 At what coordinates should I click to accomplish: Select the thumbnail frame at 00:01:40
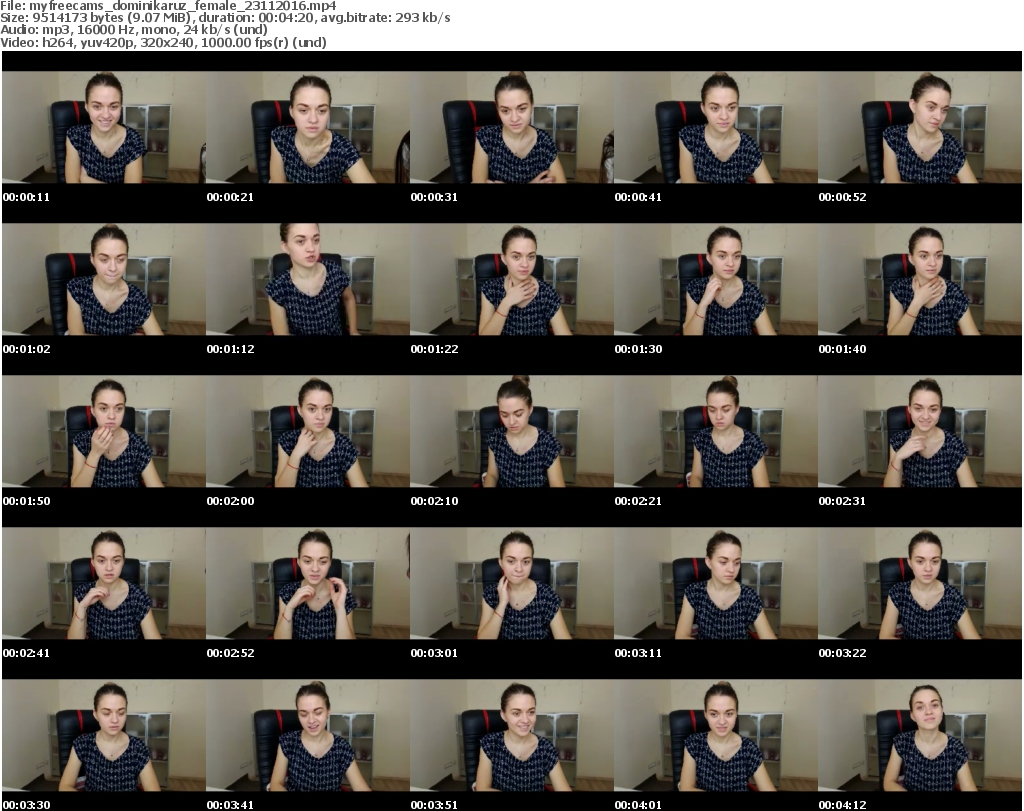pyautogui.click(x=920, y=279)
